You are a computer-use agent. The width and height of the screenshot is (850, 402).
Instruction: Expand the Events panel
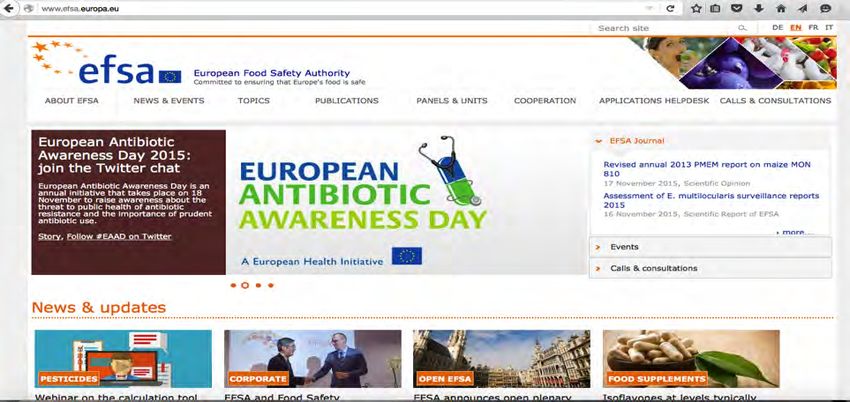click(710, 247)
